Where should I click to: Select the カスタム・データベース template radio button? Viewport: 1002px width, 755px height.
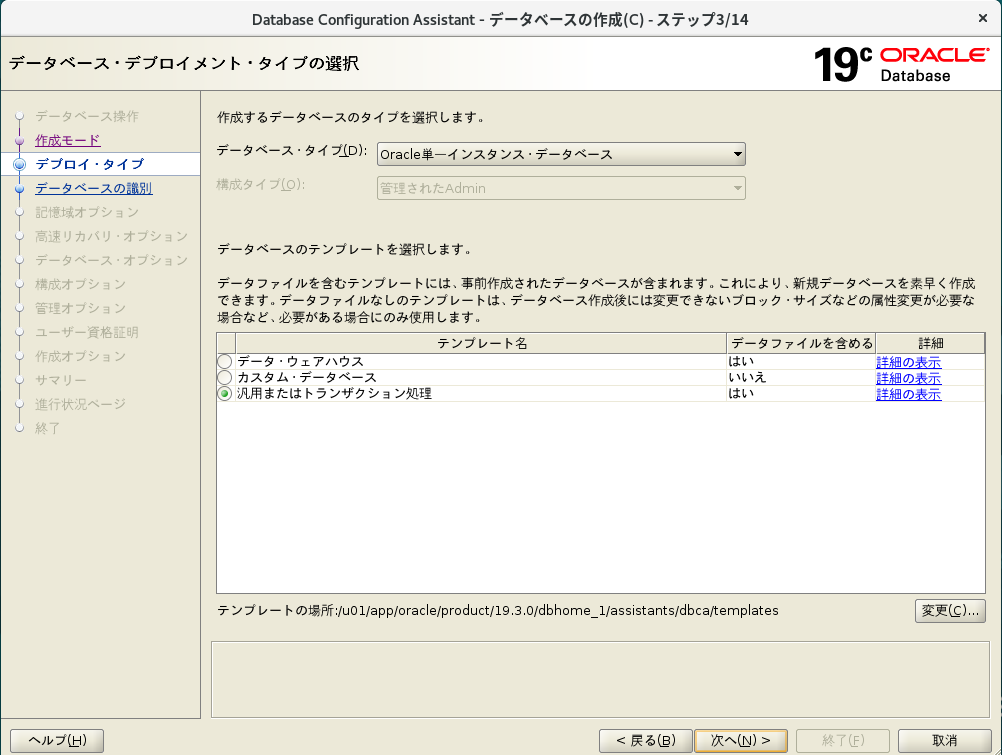[x=225, y=378]
